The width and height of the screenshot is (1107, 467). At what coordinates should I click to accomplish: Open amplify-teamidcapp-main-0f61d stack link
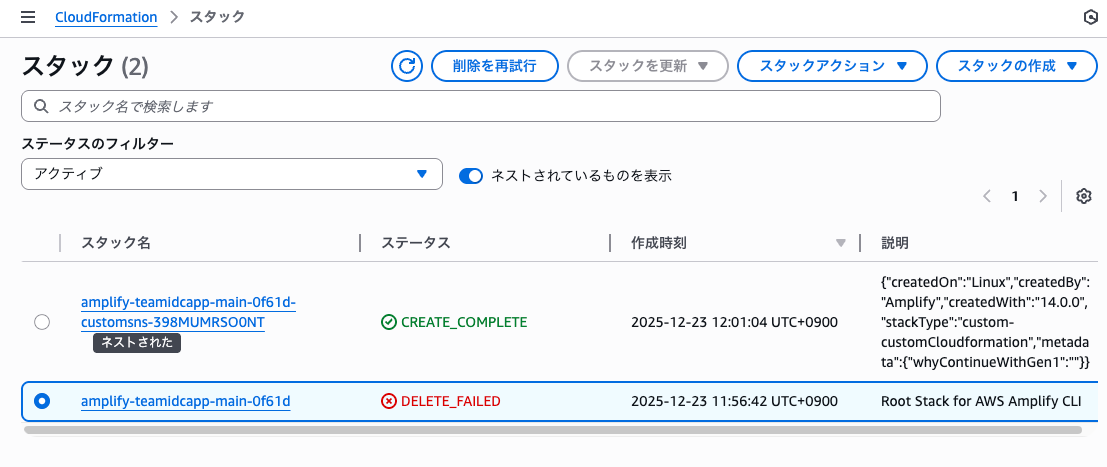(185, 401)
